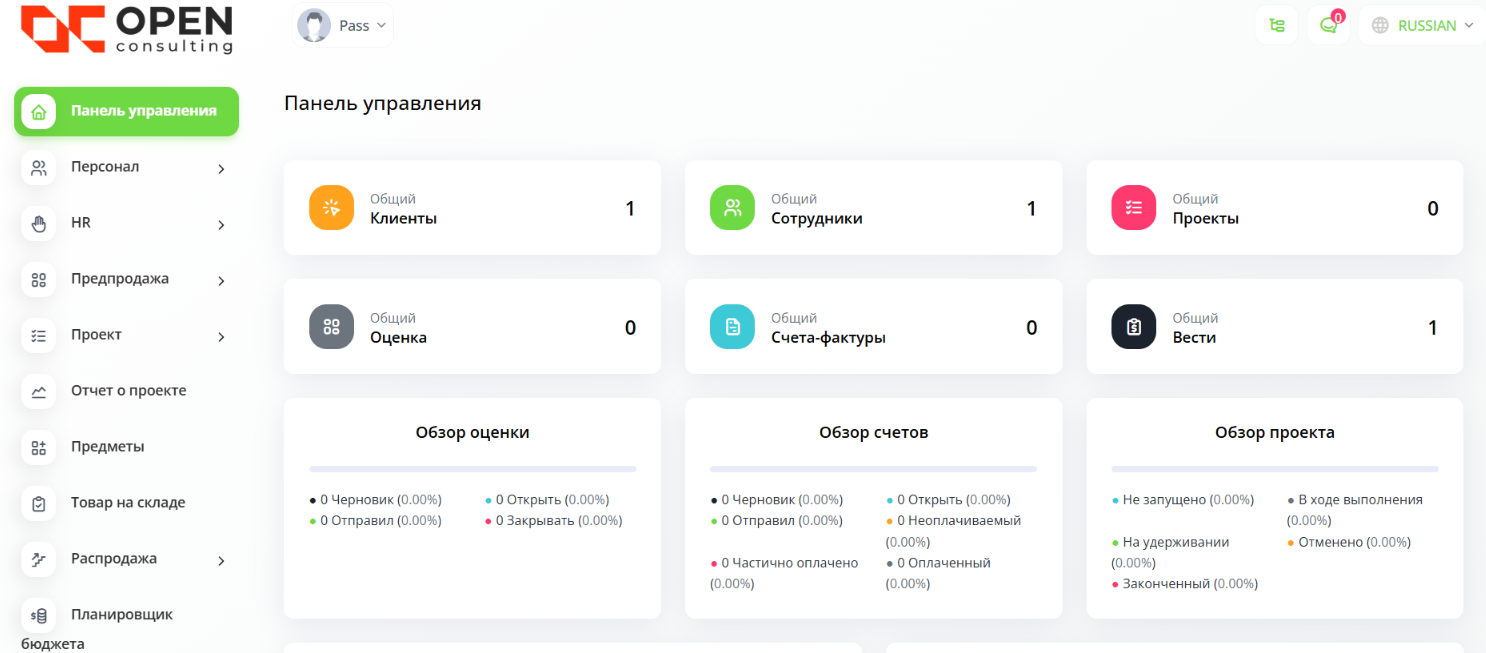This screenshot has width=1486, height=653.
Task: Open the chat messages notification icon
Action: 1328,26
